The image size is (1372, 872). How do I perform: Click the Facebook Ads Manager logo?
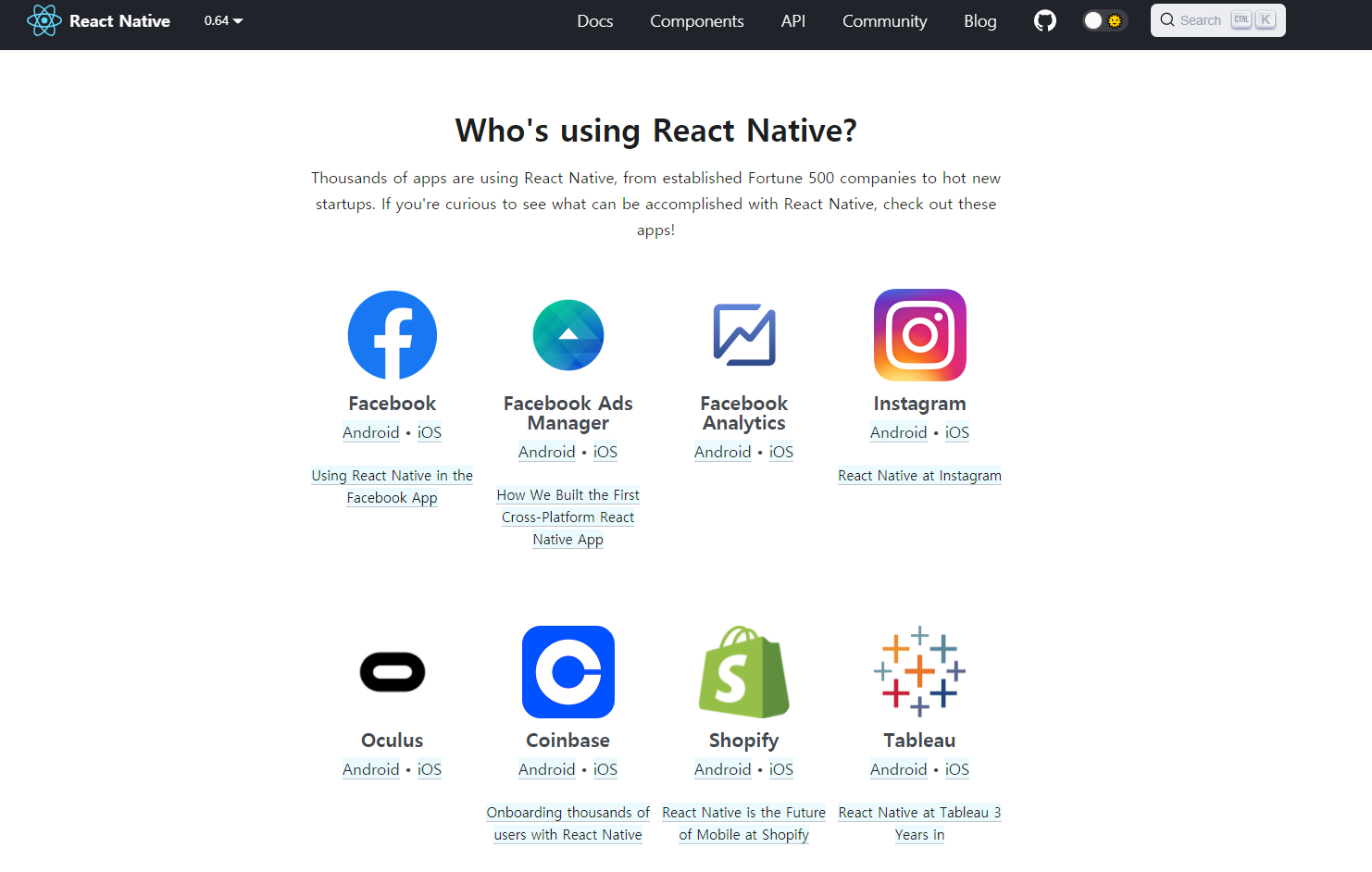[568, 335]
